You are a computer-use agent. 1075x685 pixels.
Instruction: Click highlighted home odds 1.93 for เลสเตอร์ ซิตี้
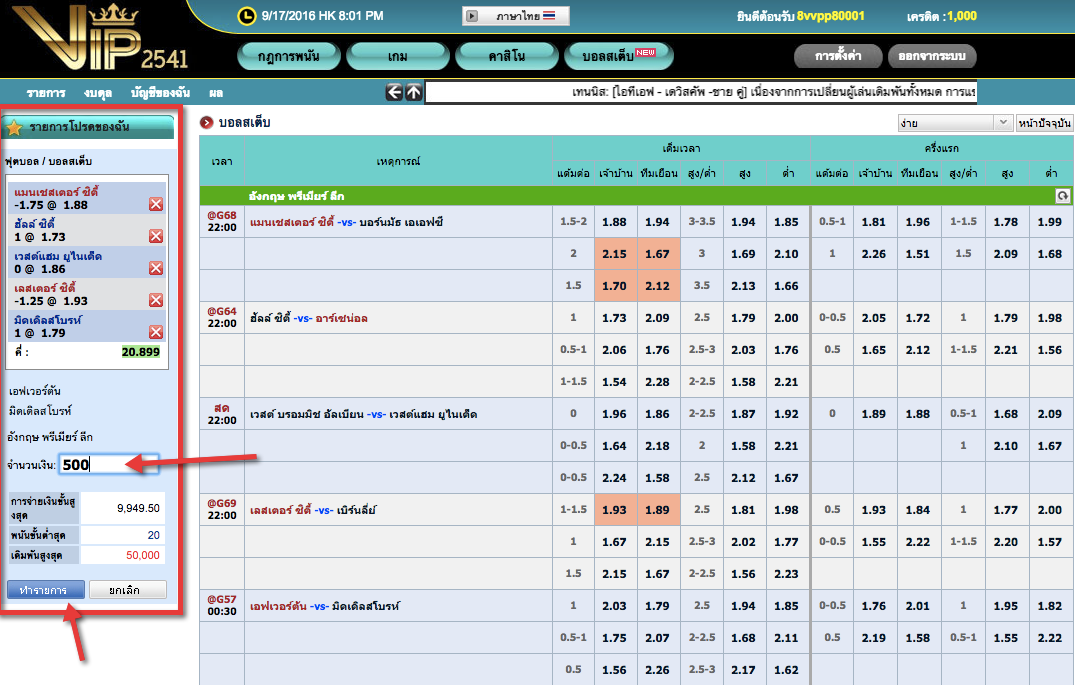pyautogui.click(x=614, y=510)
